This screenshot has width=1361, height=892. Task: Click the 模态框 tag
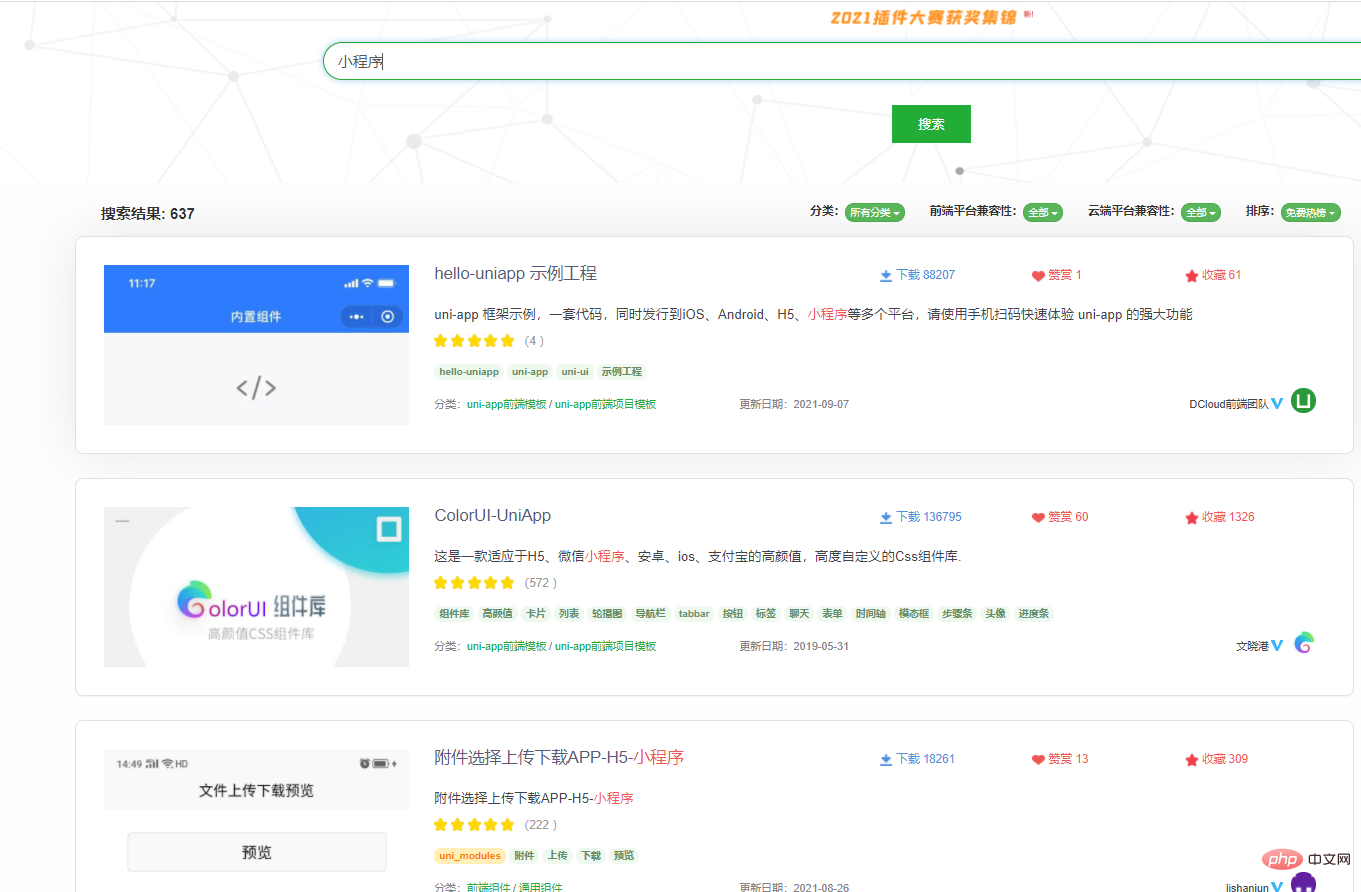click(x=914, y=614)
